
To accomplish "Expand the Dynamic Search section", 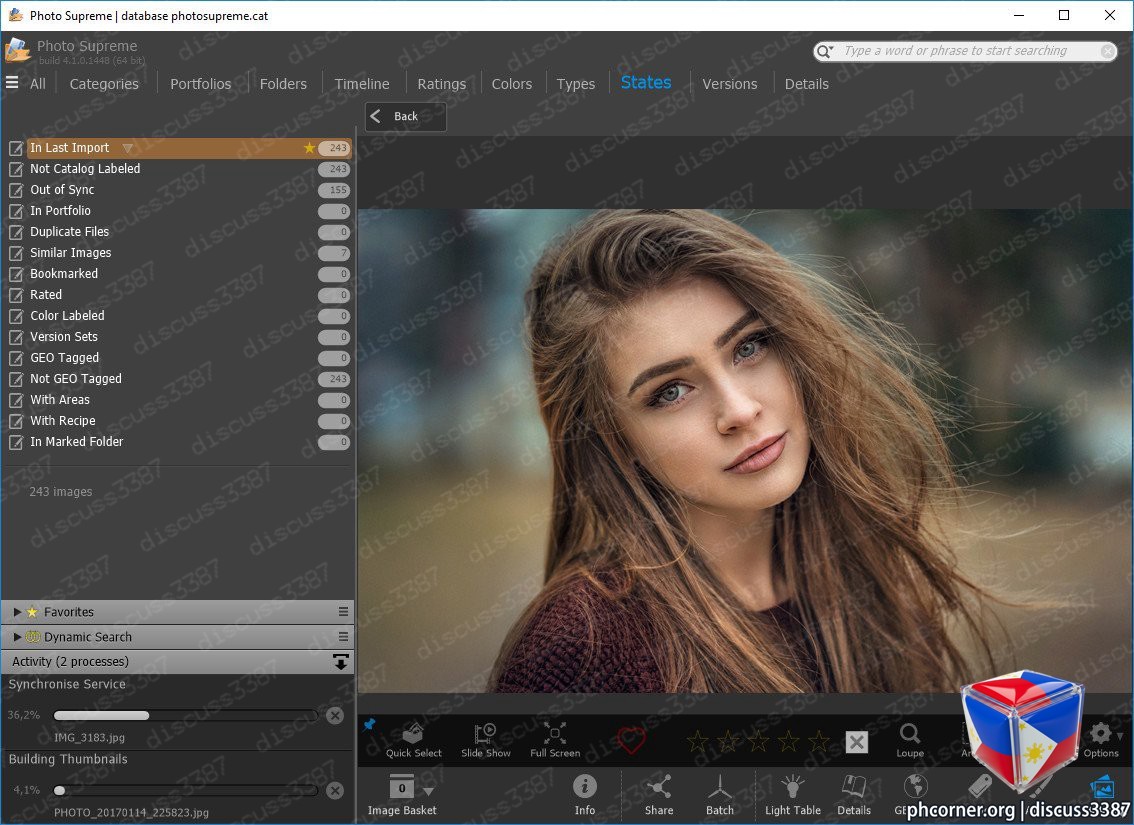I will [17, 637].
